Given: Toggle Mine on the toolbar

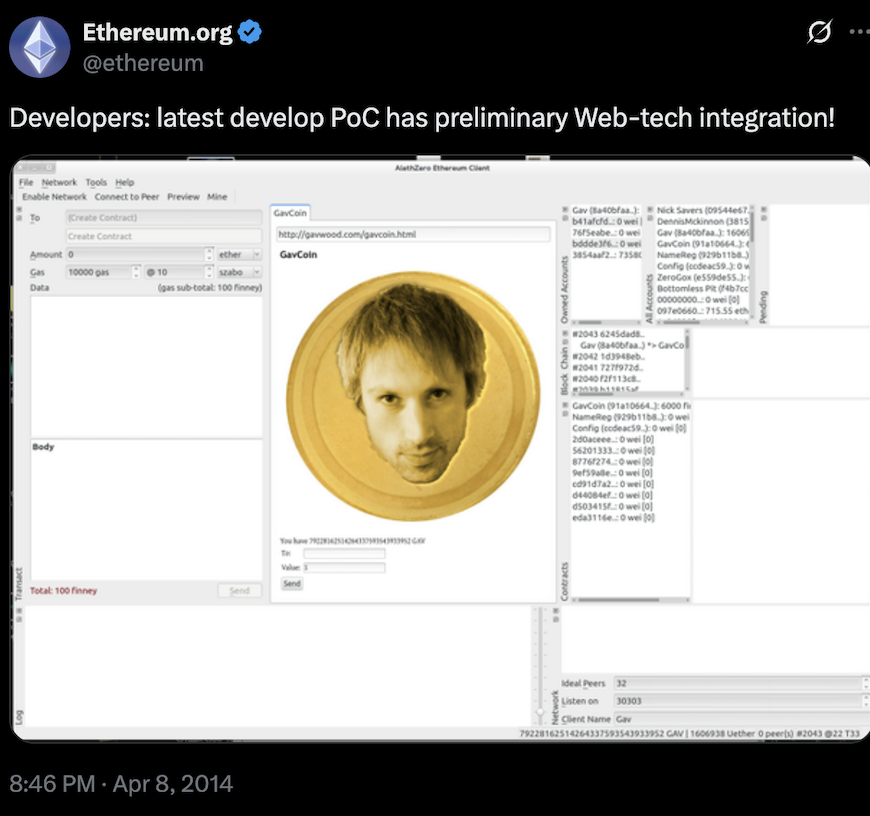Looking at the screenshot, I should tap(217, 197).
